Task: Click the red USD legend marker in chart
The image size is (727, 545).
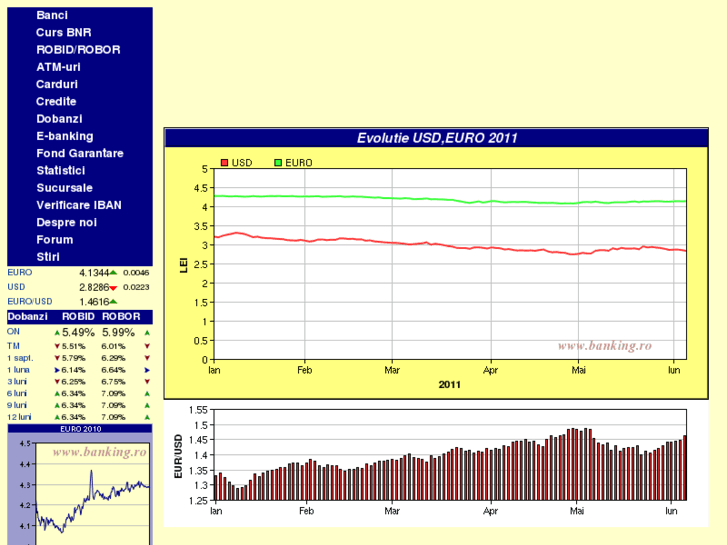Action: tap(225, 163)
